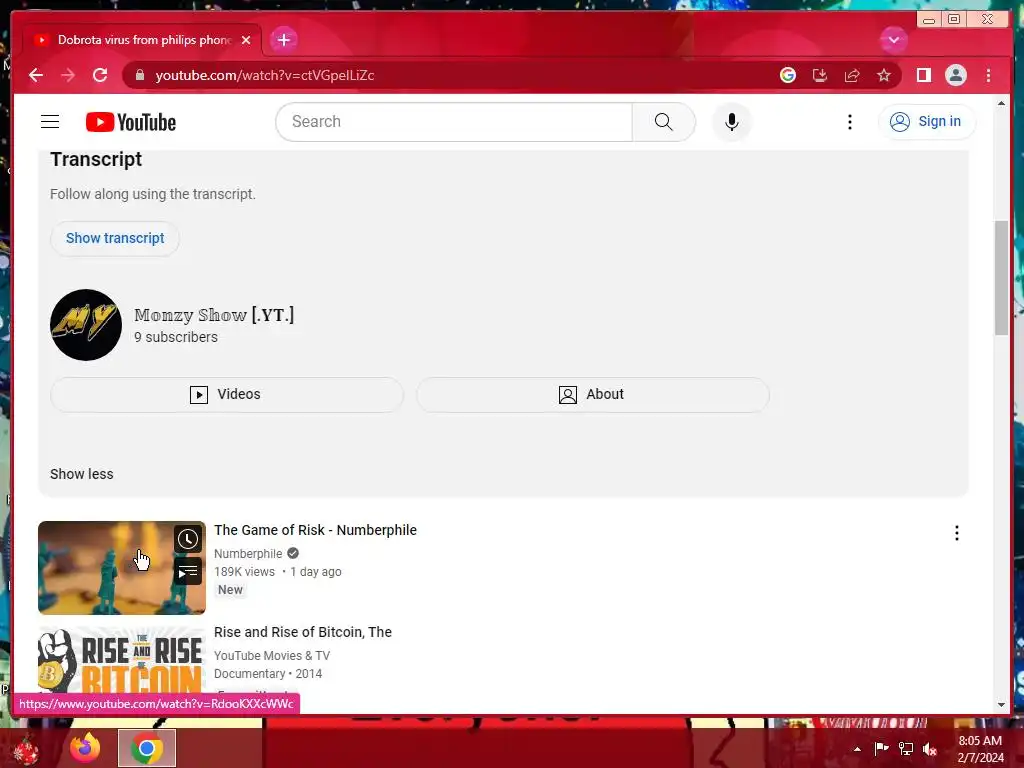Click the scrollbar down arrow

point(1001,705)
